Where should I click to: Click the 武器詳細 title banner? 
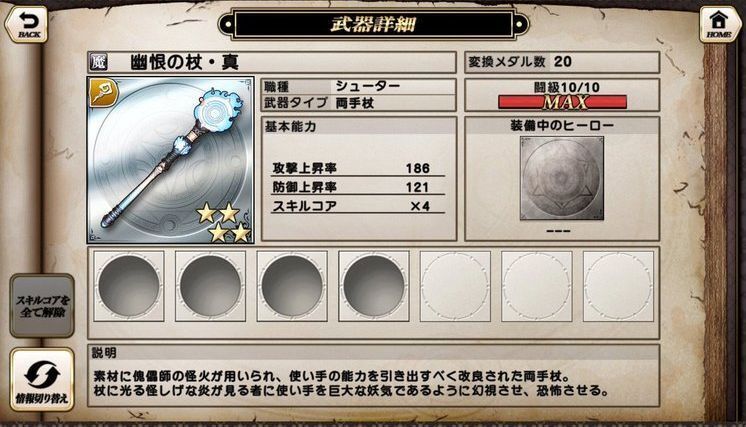pyautogui.click(x=373, y=24)
